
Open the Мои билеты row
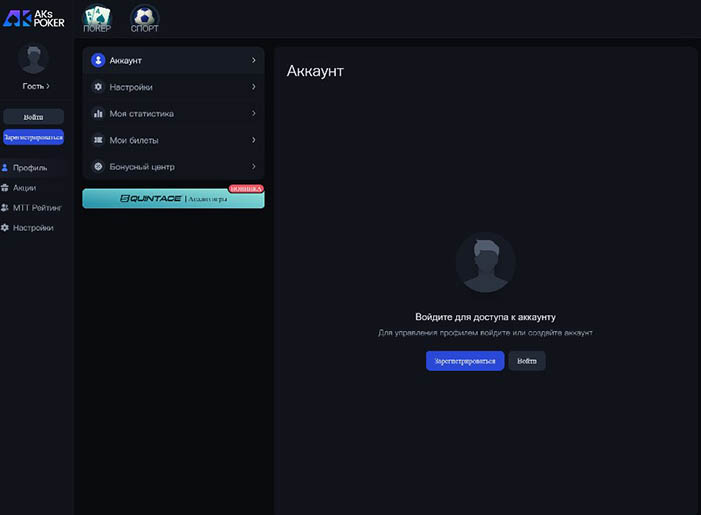pyautogui.click(x=173, y=140)
